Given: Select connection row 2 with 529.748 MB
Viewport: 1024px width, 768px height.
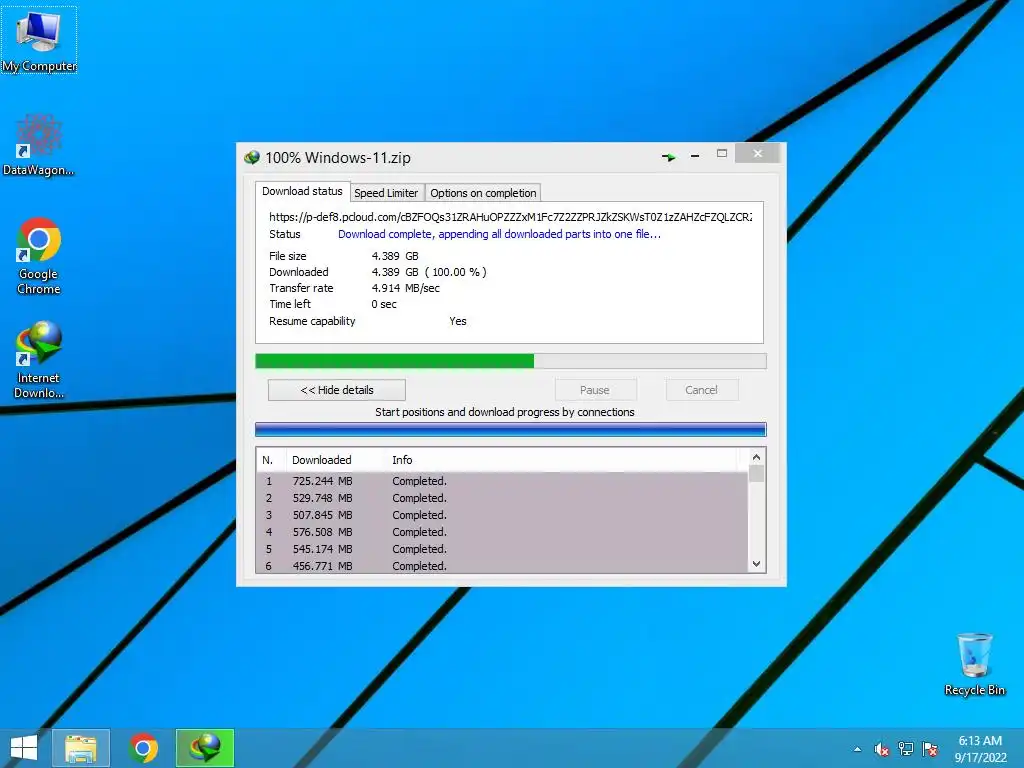Looking at the screenshot, I should coord(502,498).
